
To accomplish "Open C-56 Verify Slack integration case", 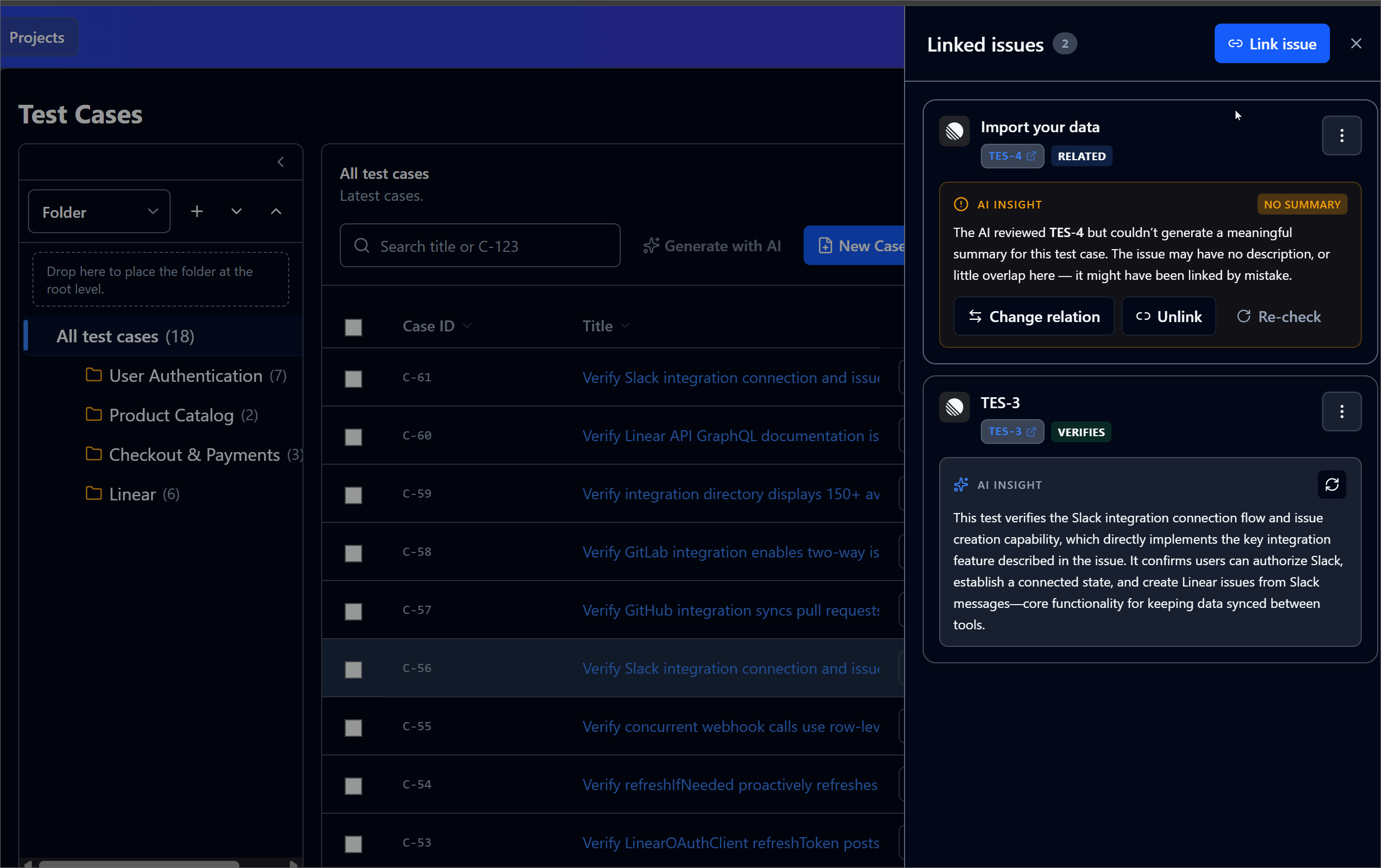I will [x=731, y=668].
